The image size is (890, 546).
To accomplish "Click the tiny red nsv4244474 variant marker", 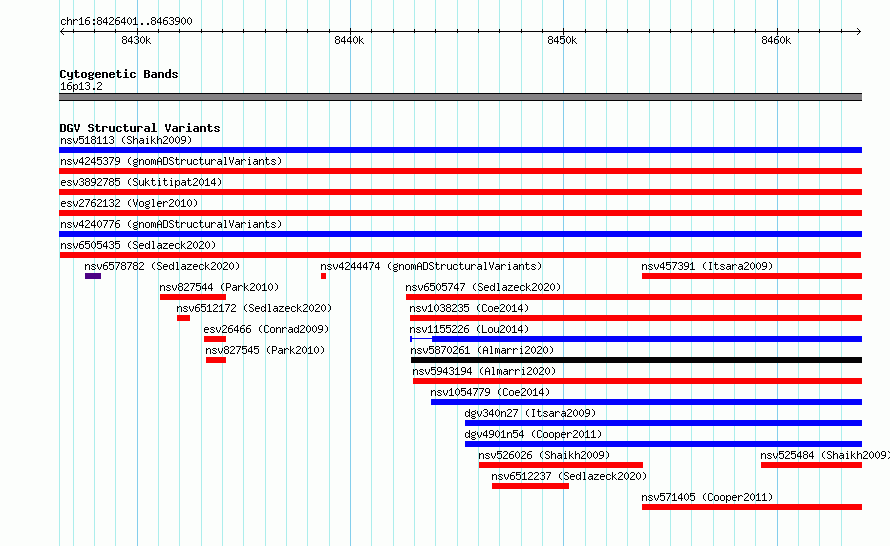I will tap(324, 276).
